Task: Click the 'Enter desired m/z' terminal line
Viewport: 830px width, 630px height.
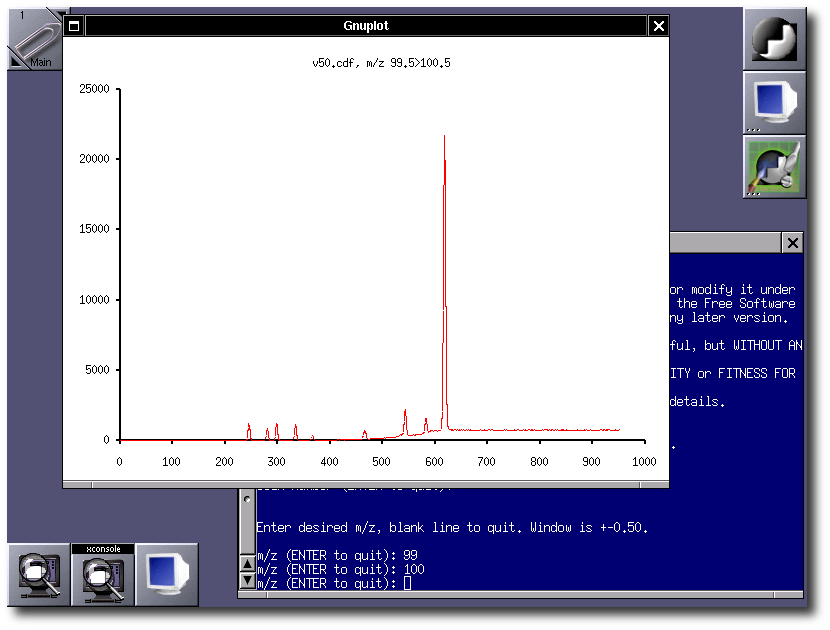Action: tap(452, 528)
